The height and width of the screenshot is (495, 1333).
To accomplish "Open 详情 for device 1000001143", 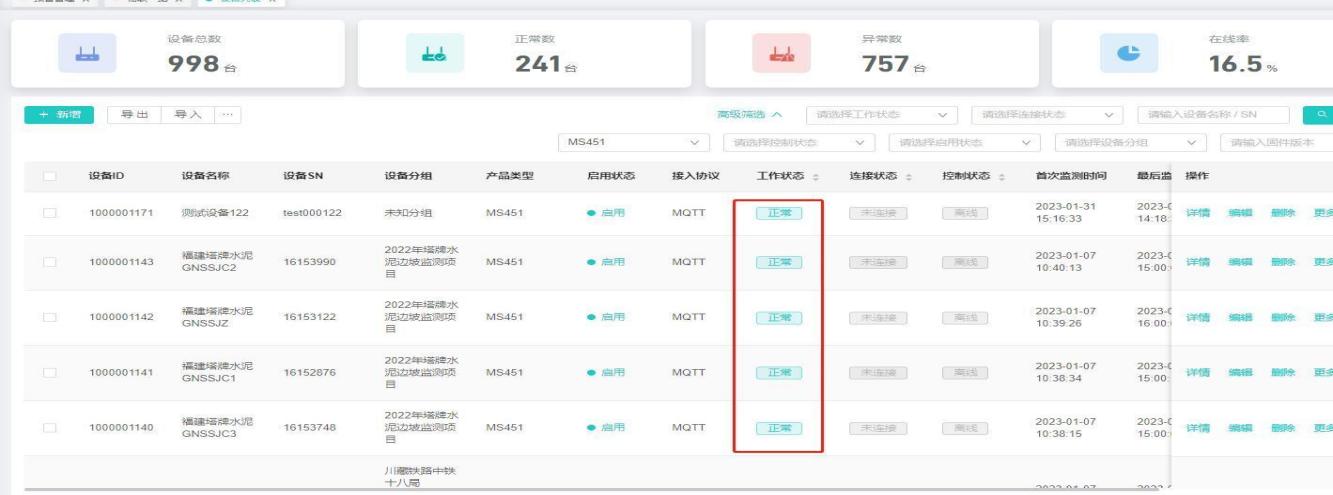I will 1198,262.
